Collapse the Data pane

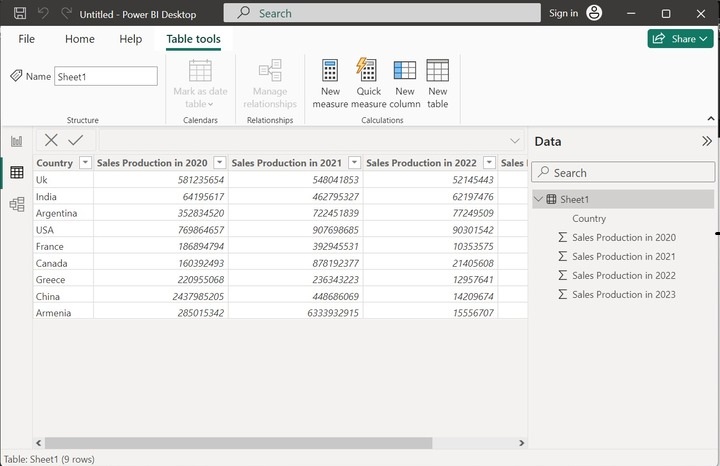tap(707, 142)
